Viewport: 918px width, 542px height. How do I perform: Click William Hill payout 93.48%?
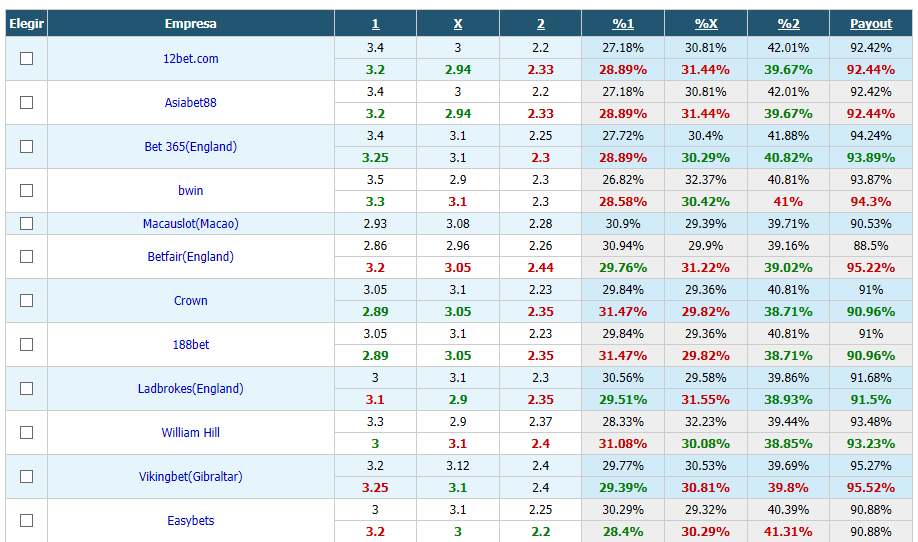tap(871, 421)
